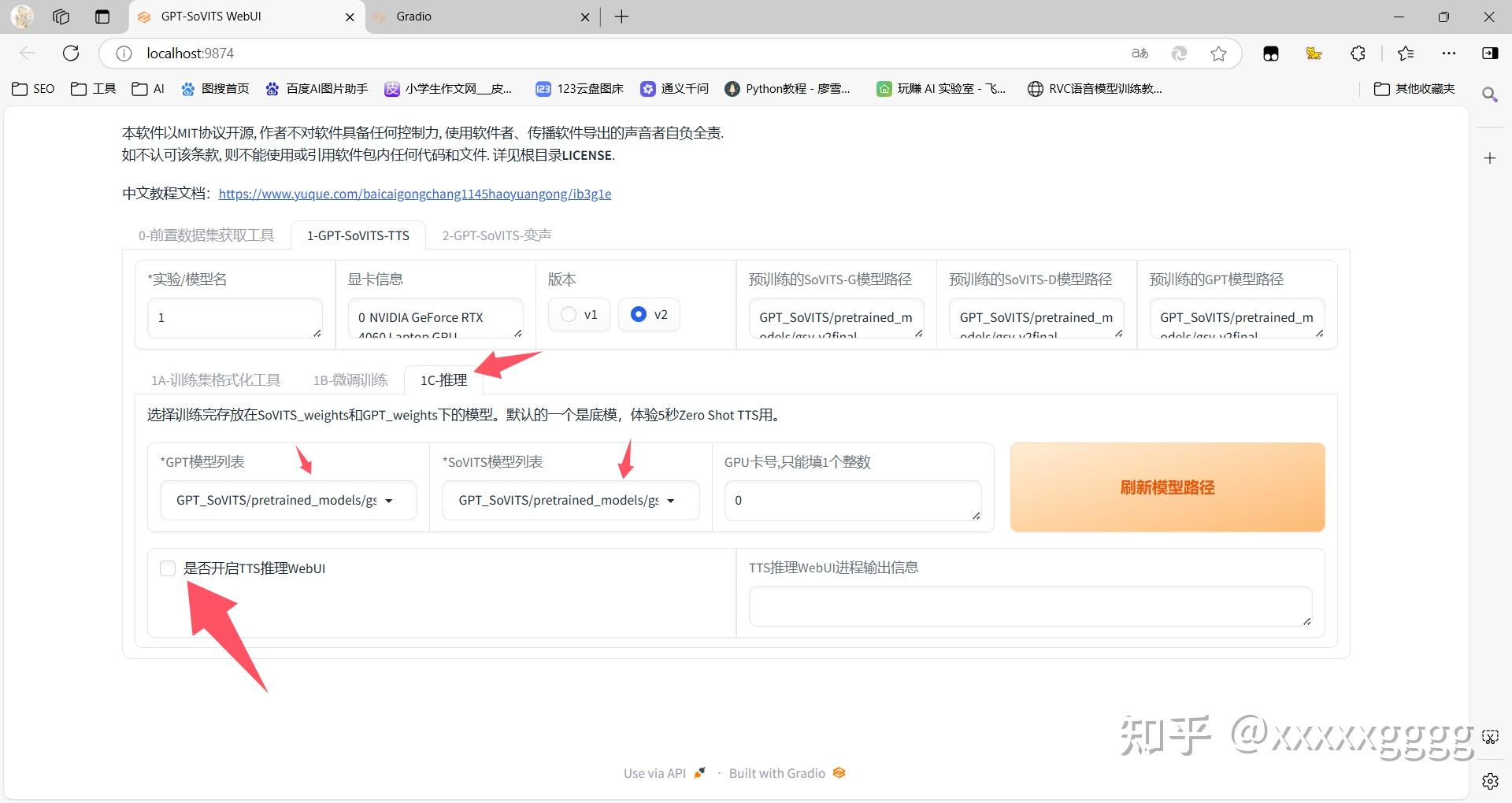Open the RVC语音模型训练教 bookmark
1512x803 pixels.
(1095, 88)
